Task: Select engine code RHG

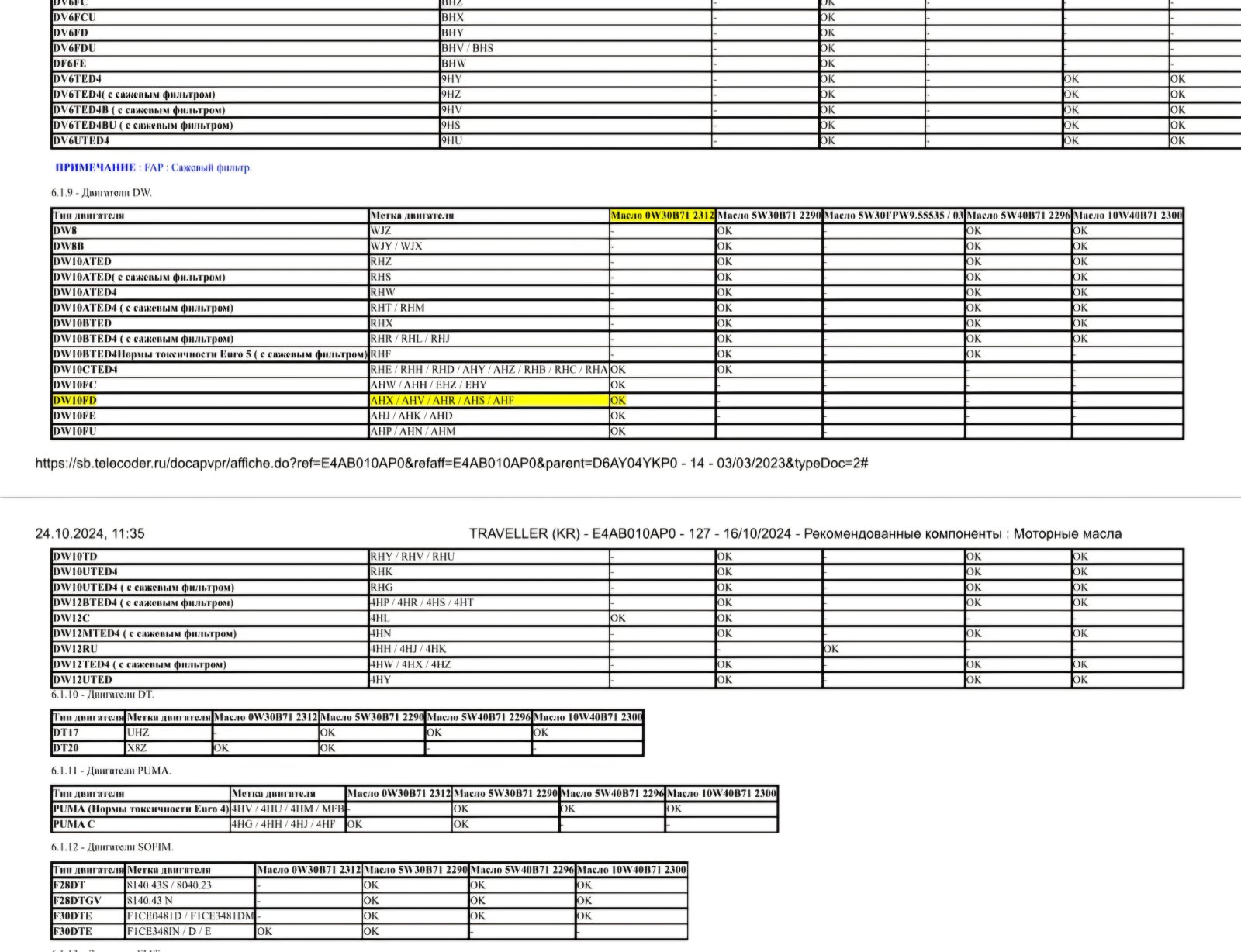Action: click(382, 588)
